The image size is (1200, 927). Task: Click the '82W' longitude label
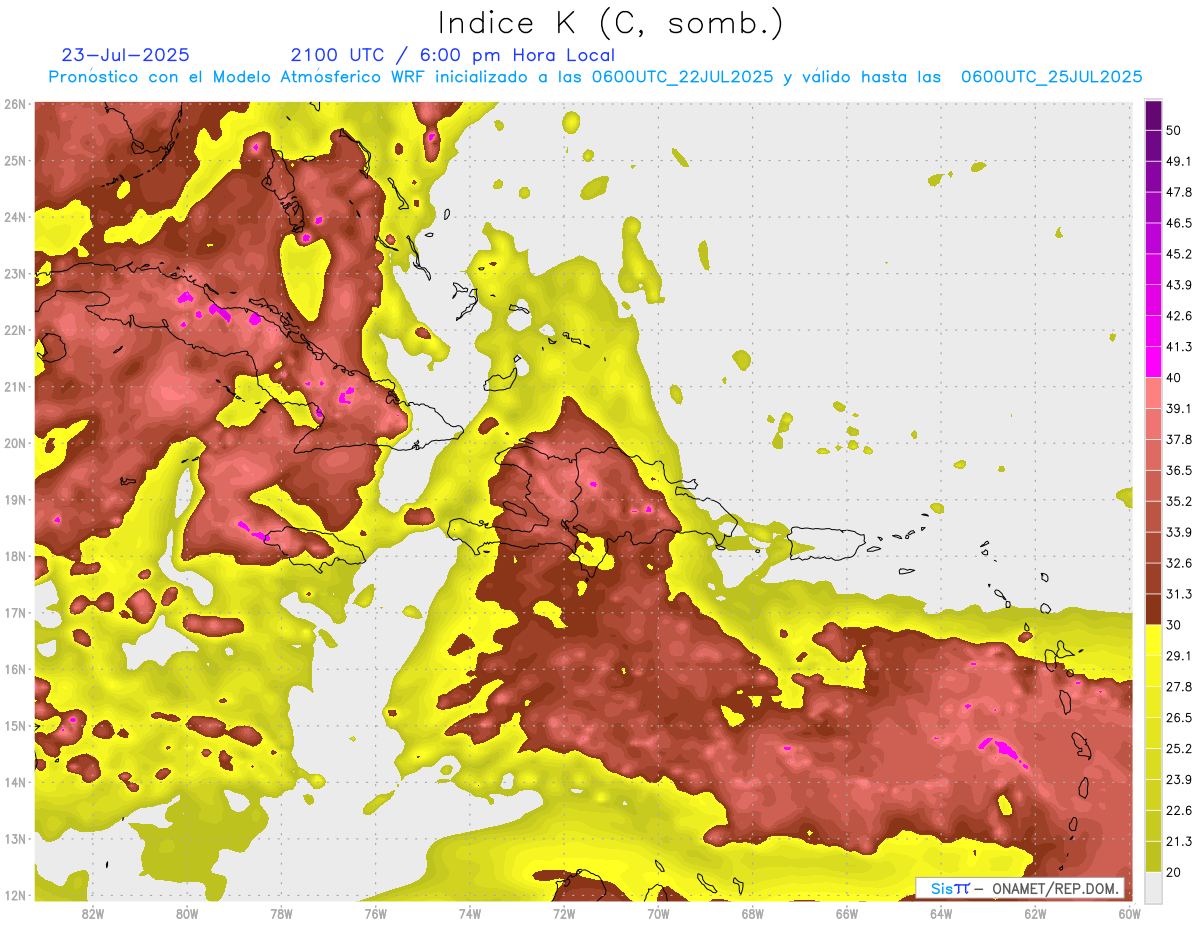click(x=92, y=913)
